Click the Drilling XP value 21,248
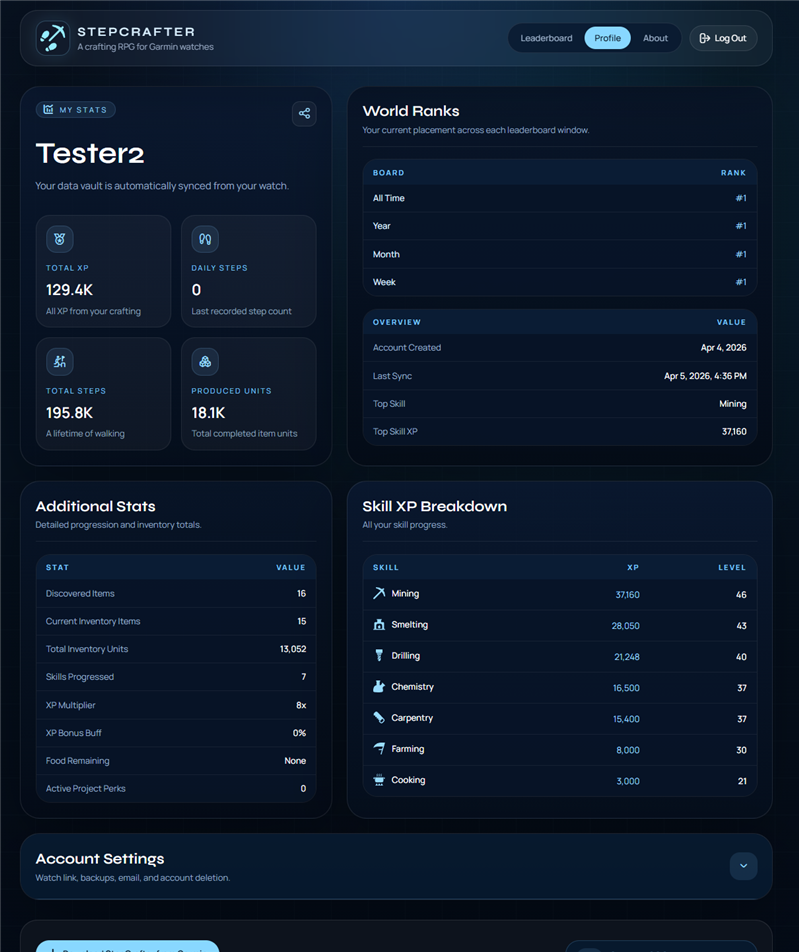The image size is (799, 952). pos(627,656)
